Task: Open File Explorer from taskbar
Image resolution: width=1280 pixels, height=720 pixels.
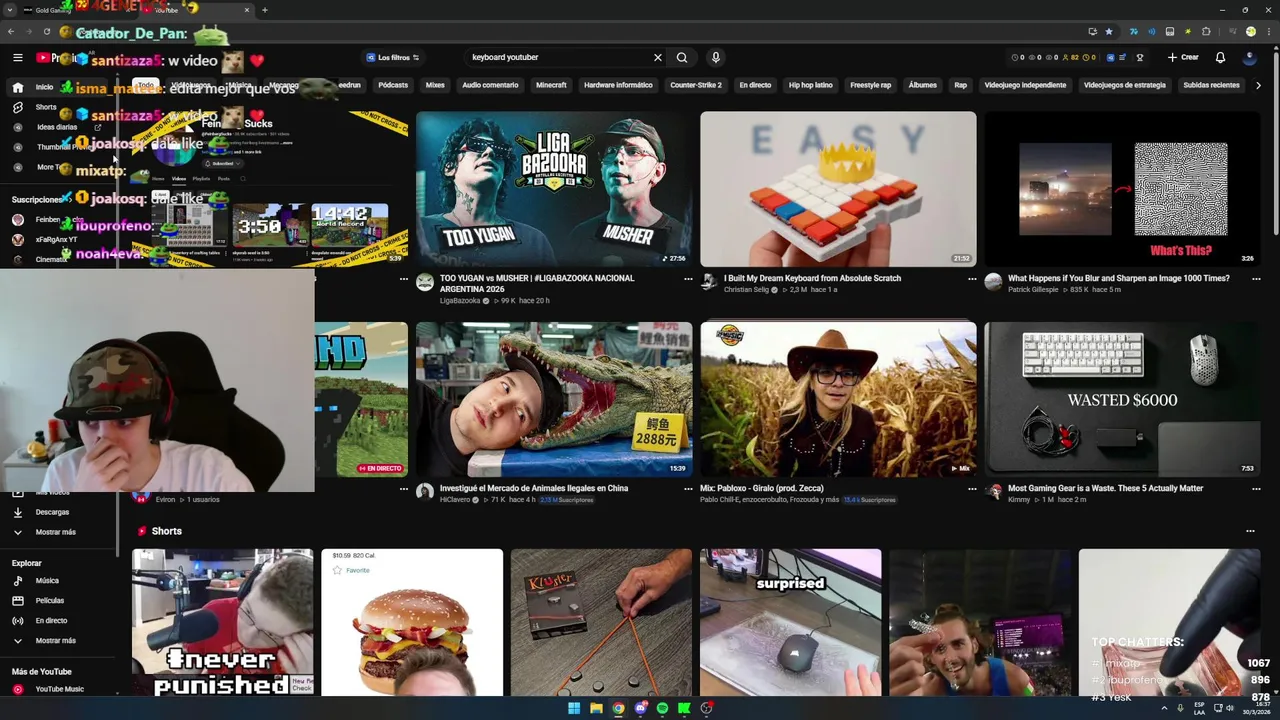Action: click(x=596, y=709)
